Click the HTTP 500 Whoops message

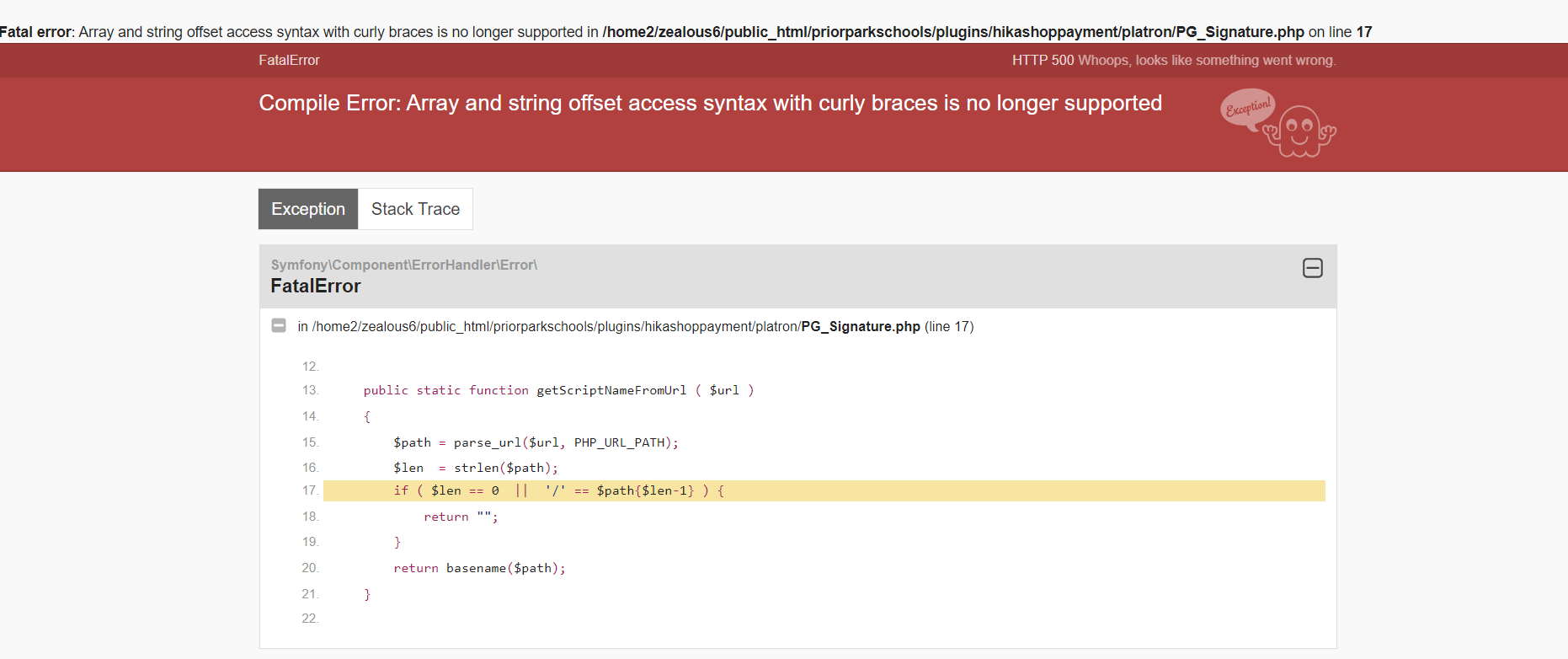click(1174, 60)
